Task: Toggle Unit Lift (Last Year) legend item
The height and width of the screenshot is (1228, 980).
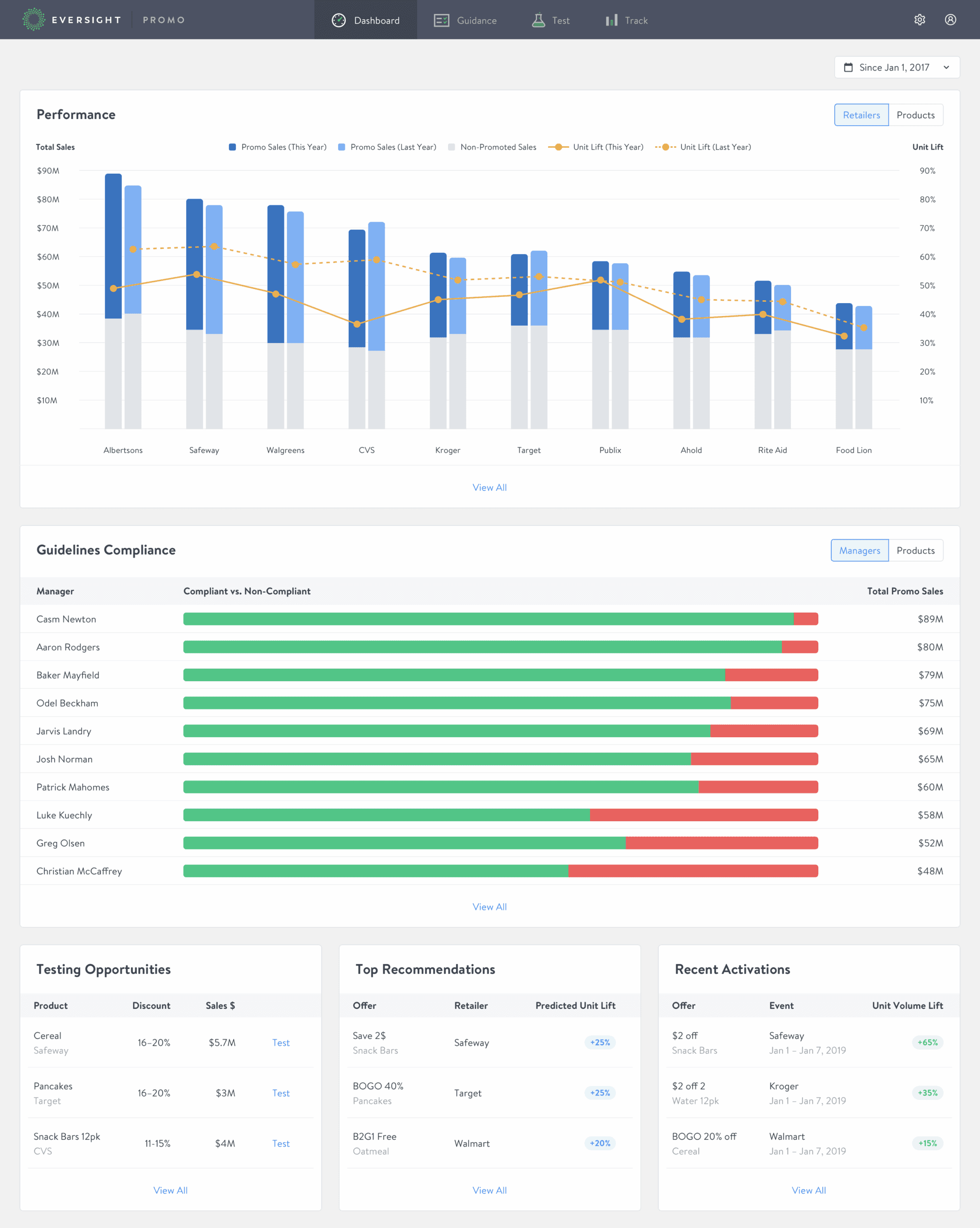Action: point(703,147)
